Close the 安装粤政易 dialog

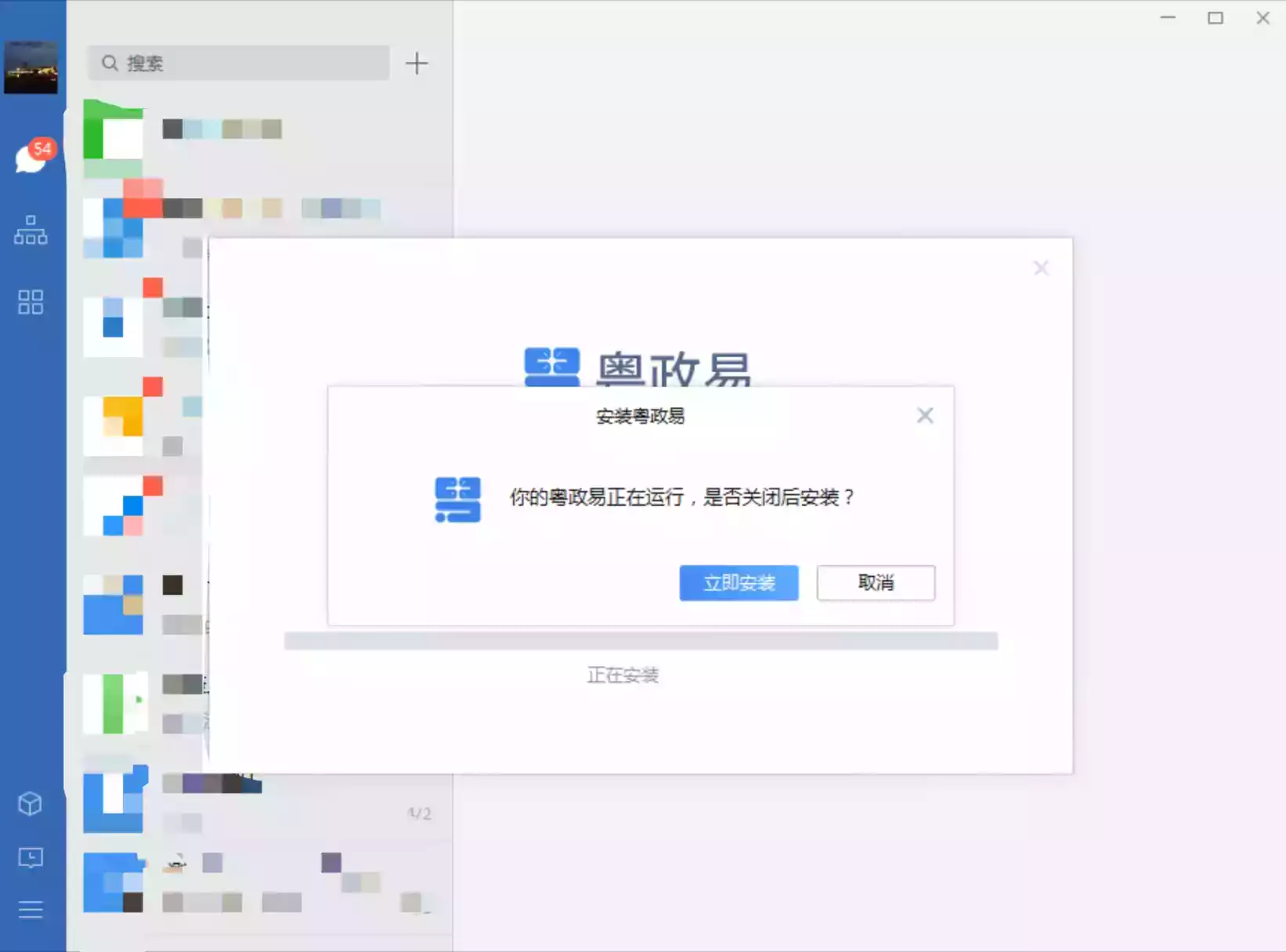pos(925,416)
